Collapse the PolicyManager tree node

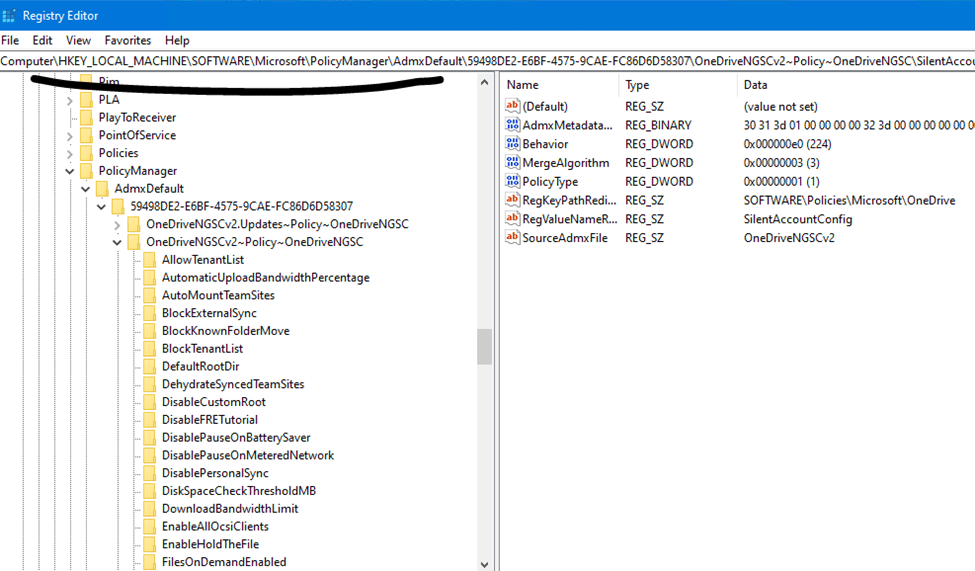(70, 171)
